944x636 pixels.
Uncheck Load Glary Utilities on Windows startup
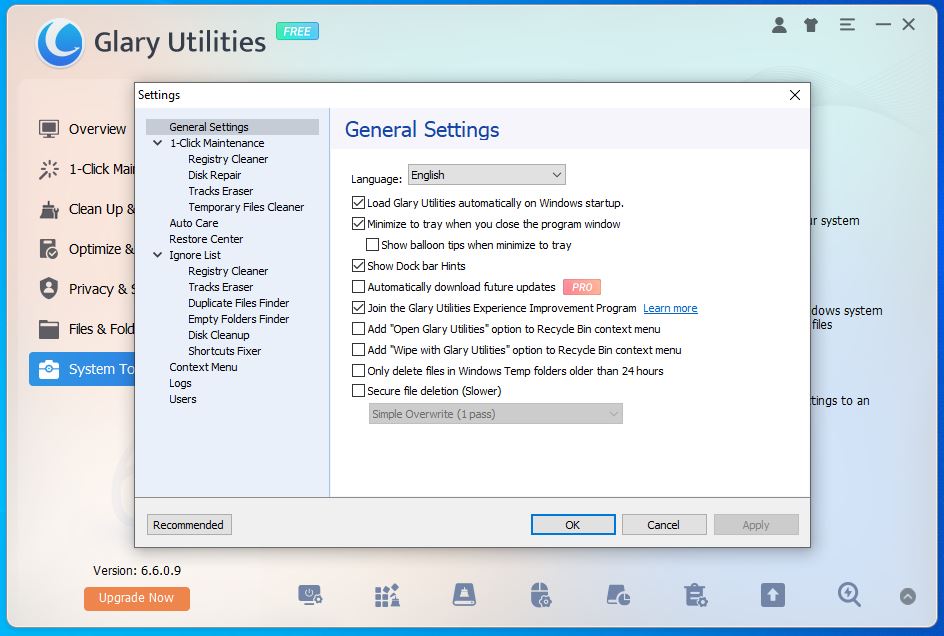tap(358, 203)
